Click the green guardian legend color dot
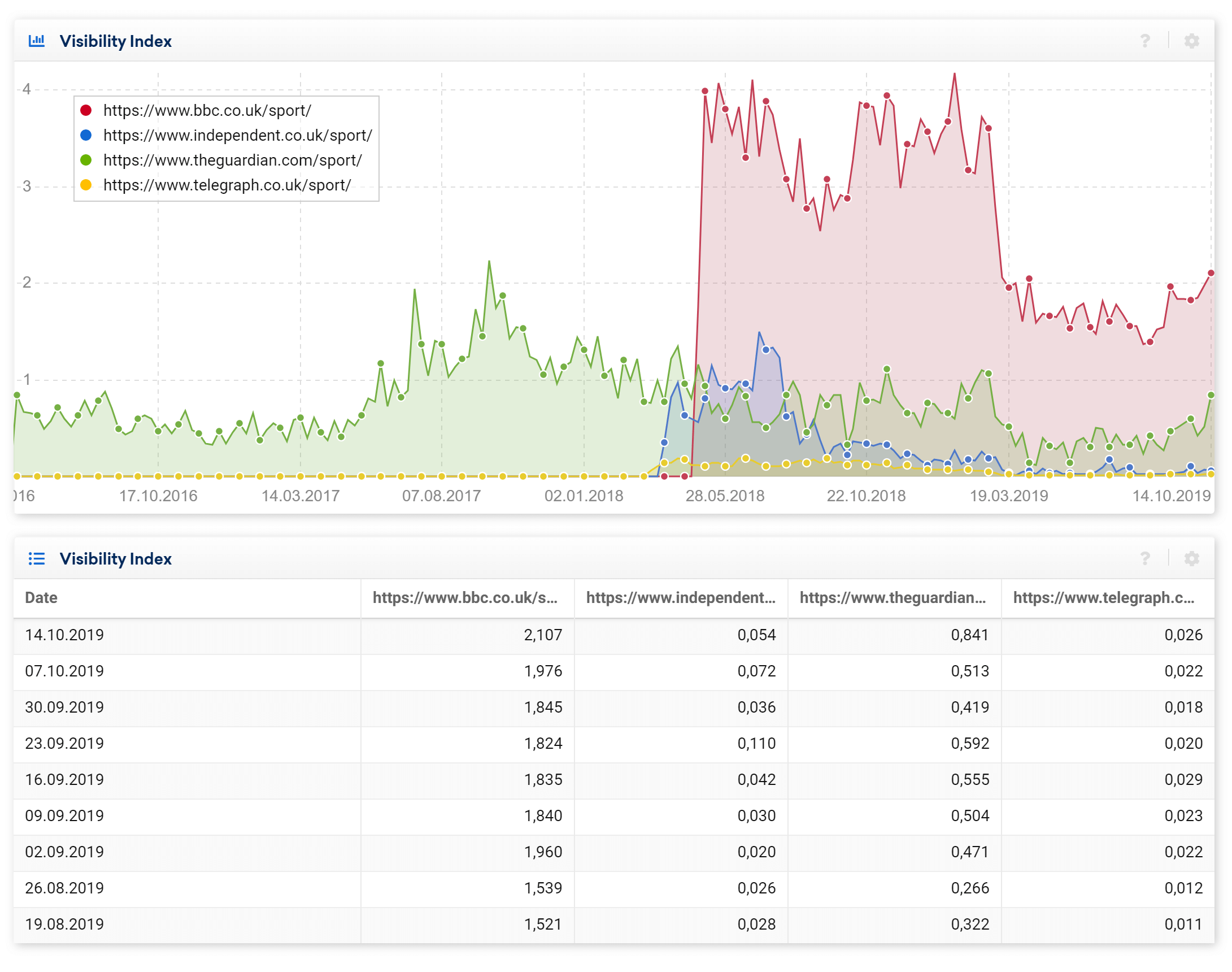This screenshot has width=1232, height=972. point(86,160)
